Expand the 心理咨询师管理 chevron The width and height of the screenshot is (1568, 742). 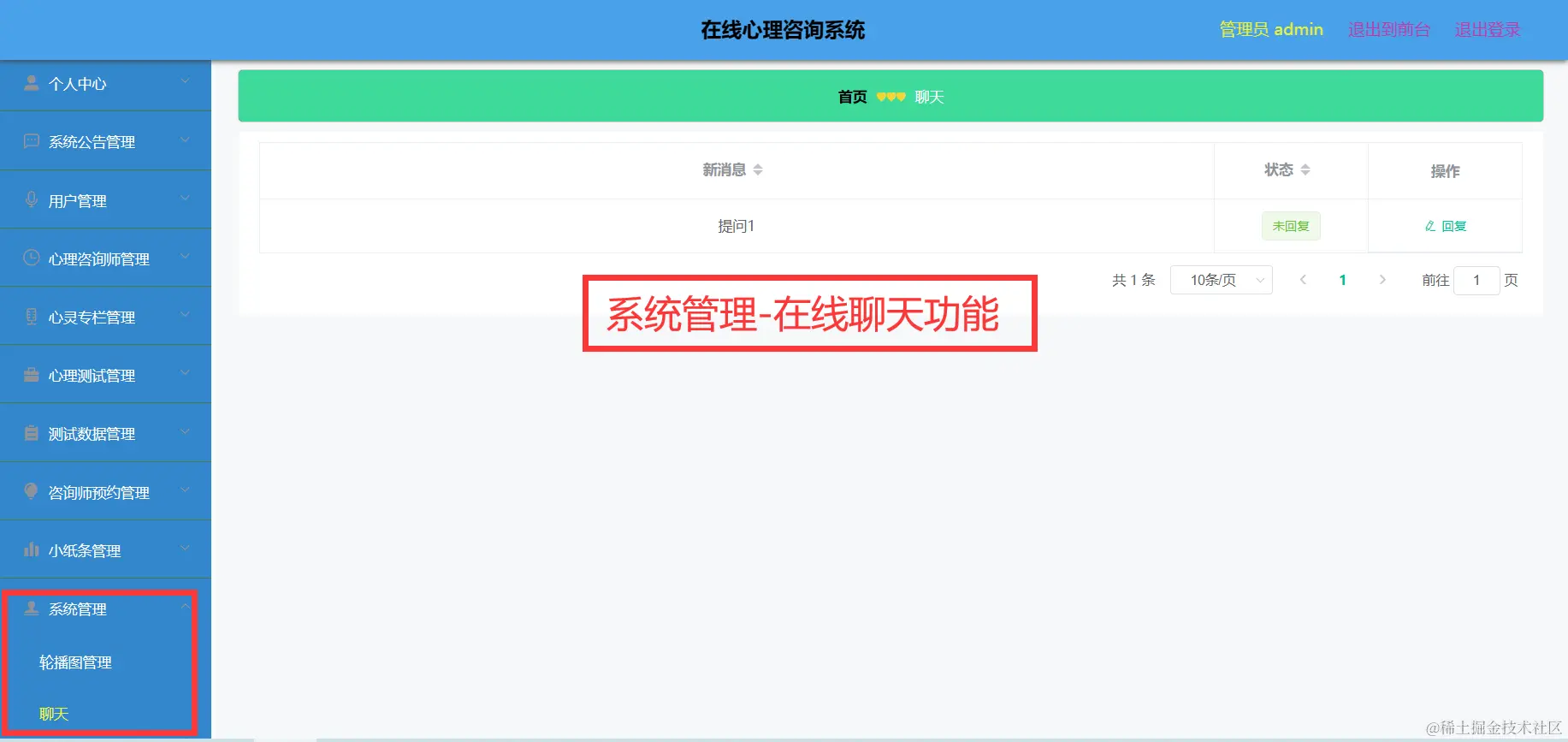click(185, 257)
